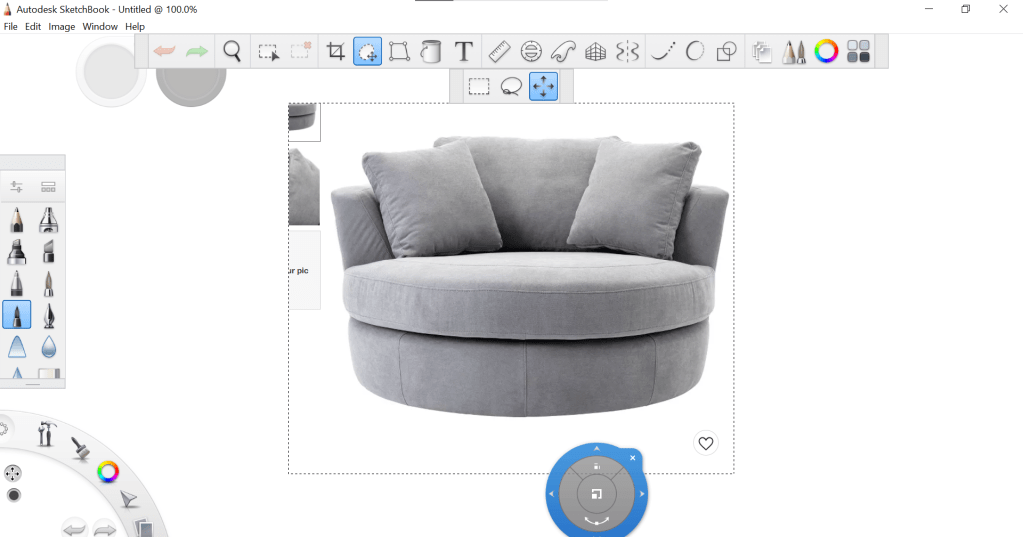Toggle Symmetry drawing mode
Image resolution: width=1023 pixels, height=537 pixels.
[x=627, y=52]
